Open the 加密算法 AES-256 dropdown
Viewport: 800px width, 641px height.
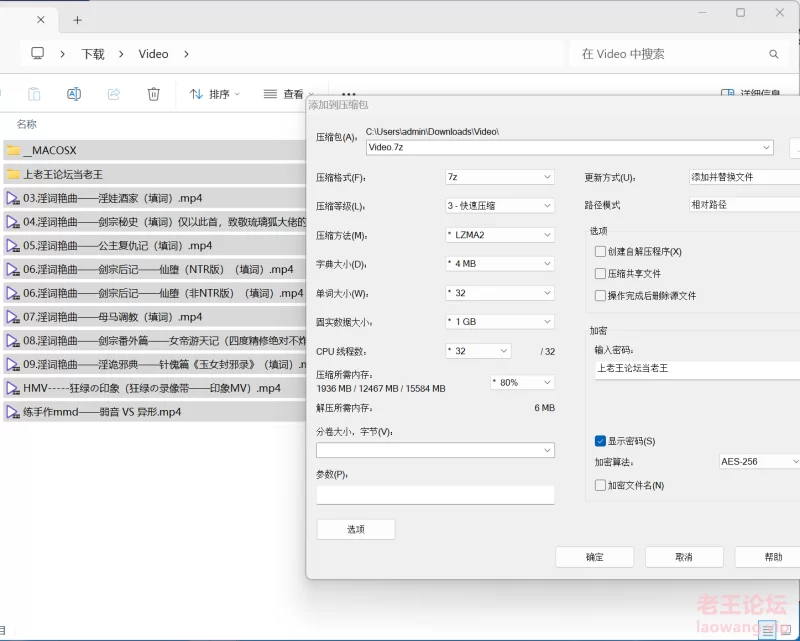coord(758,462)
